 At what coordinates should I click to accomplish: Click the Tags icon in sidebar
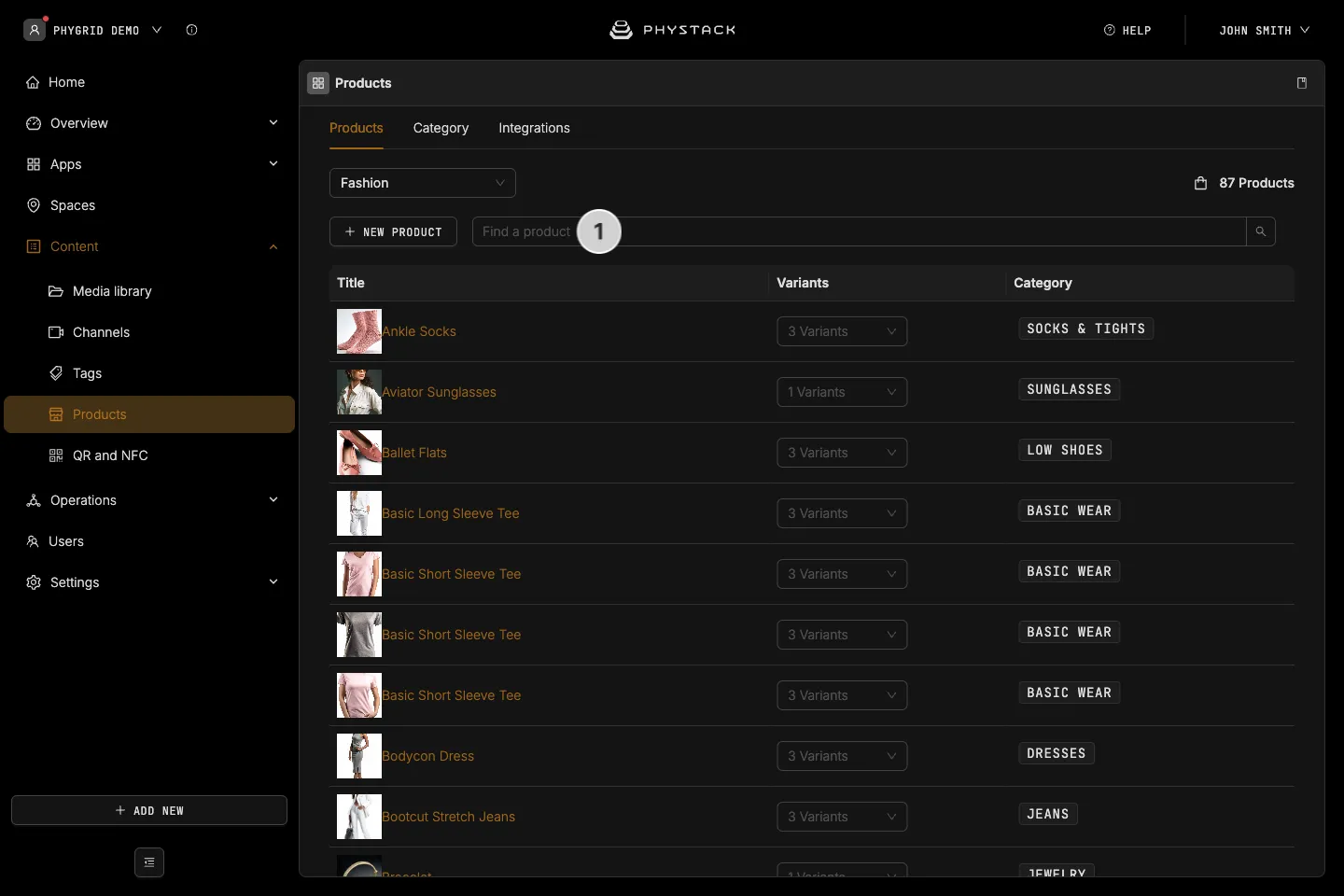[x=56, y=373]
